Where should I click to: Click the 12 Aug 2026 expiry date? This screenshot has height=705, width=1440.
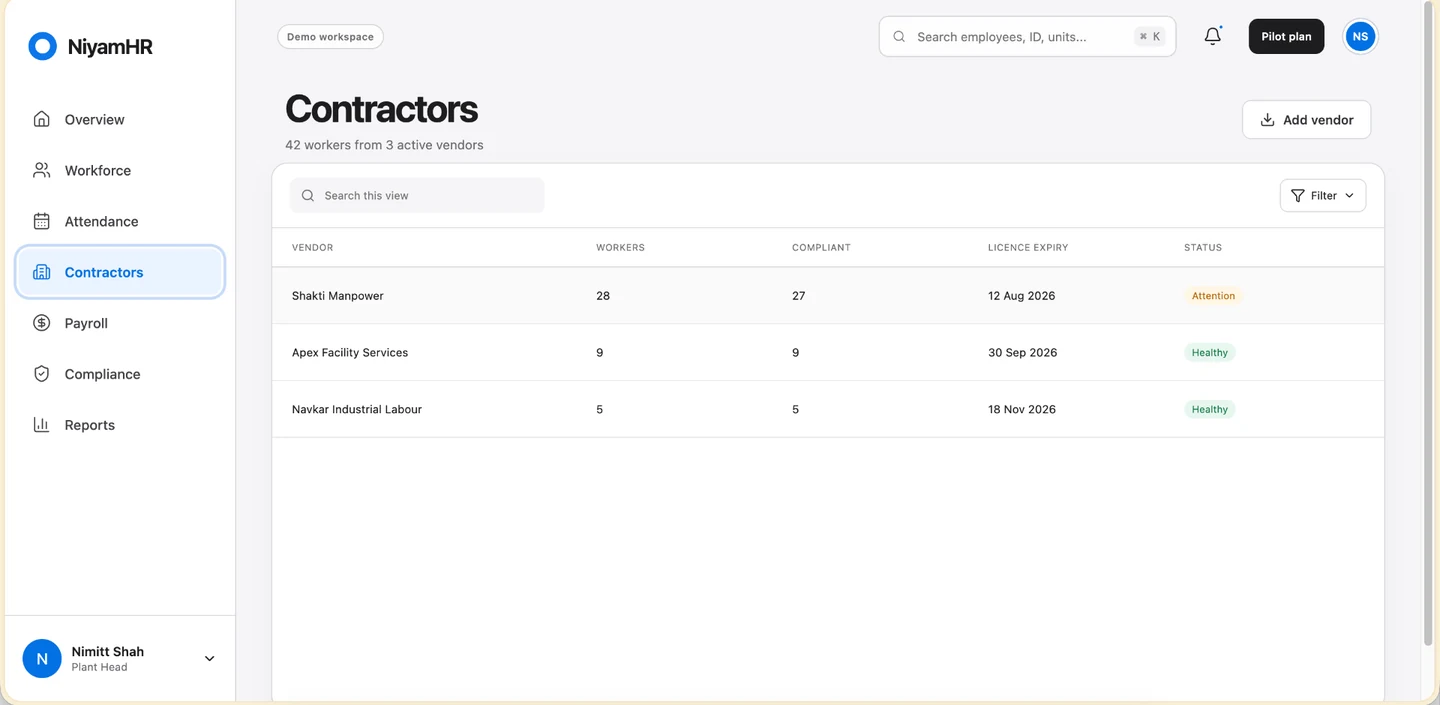click(x=1021, y=296)
